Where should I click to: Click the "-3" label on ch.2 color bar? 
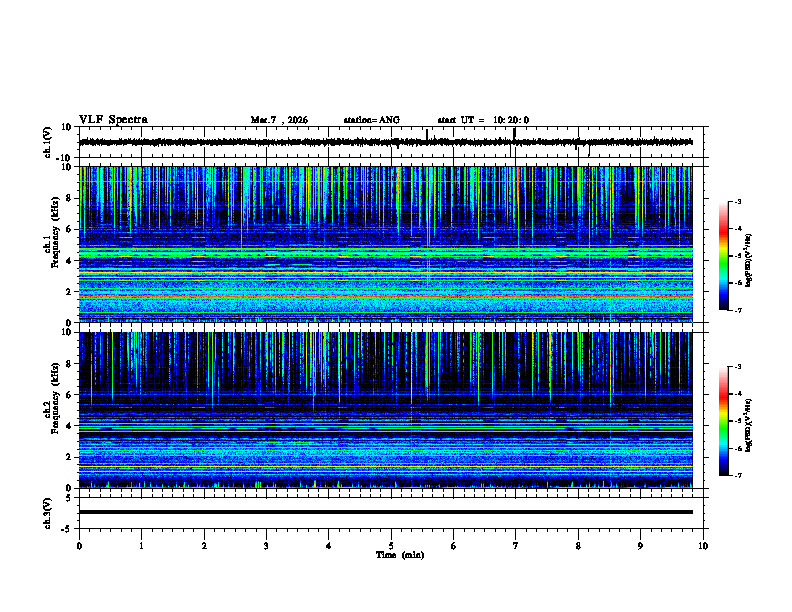click(x=737, y=367)
